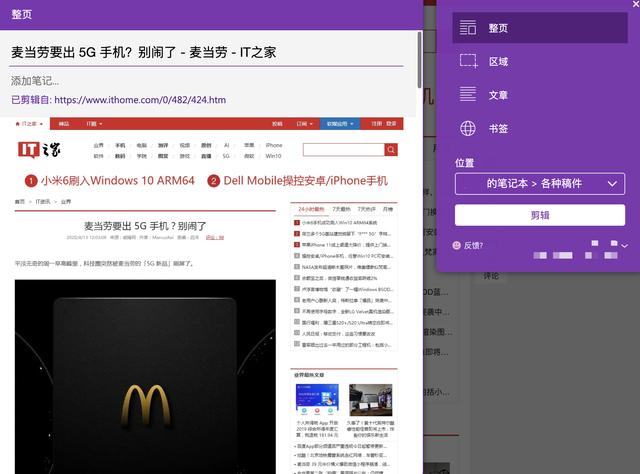Click the IT之家 logo in page preview
This screenshot has height=474, width=640.
tap(39, 150)
